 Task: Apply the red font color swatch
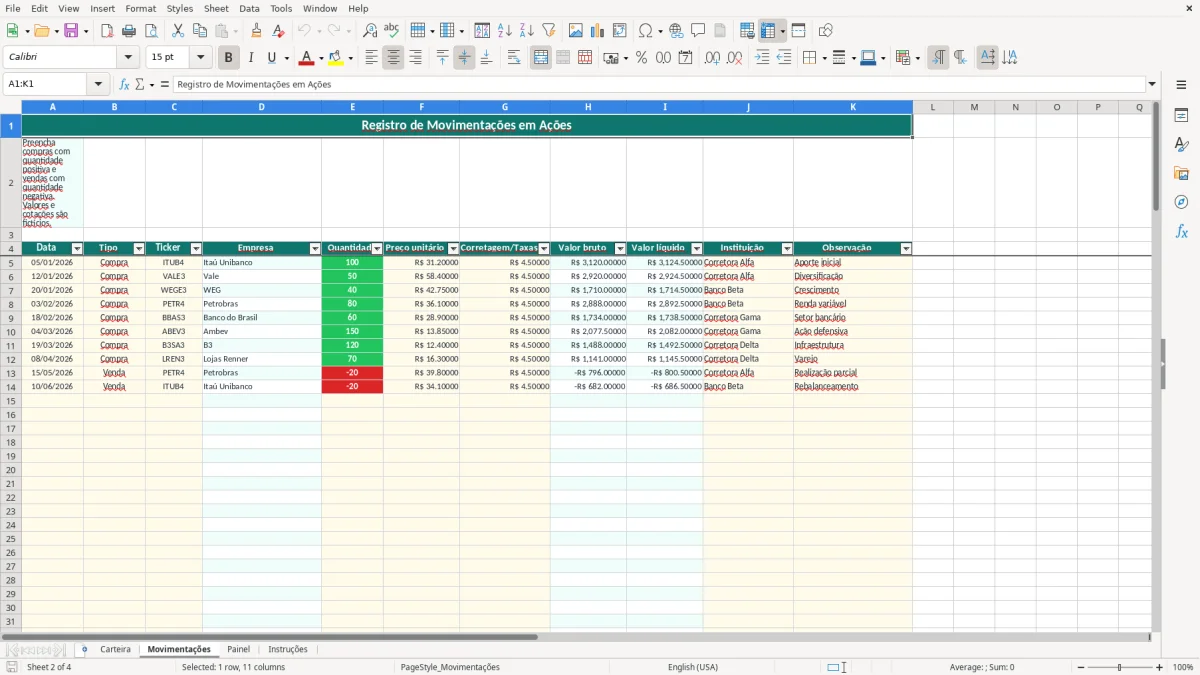[x=307, y=58]
